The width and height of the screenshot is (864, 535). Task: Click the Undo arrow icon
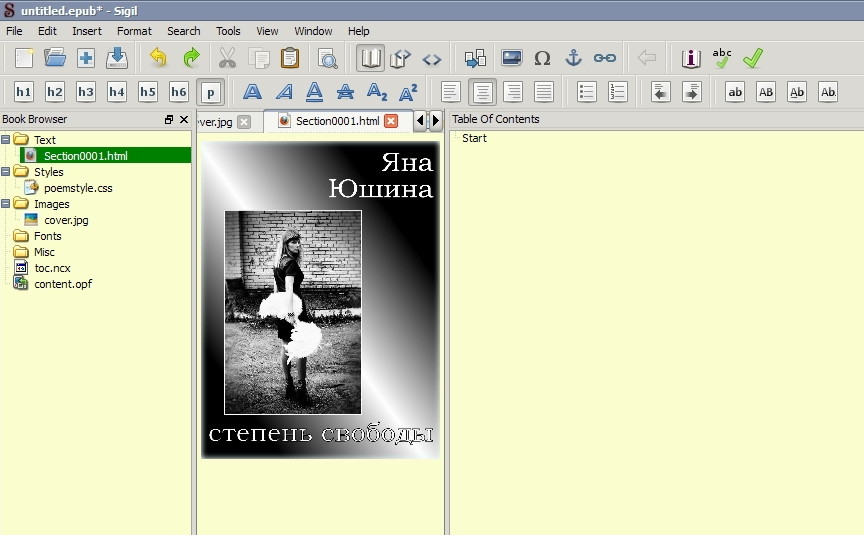click(x=158, y=58)
